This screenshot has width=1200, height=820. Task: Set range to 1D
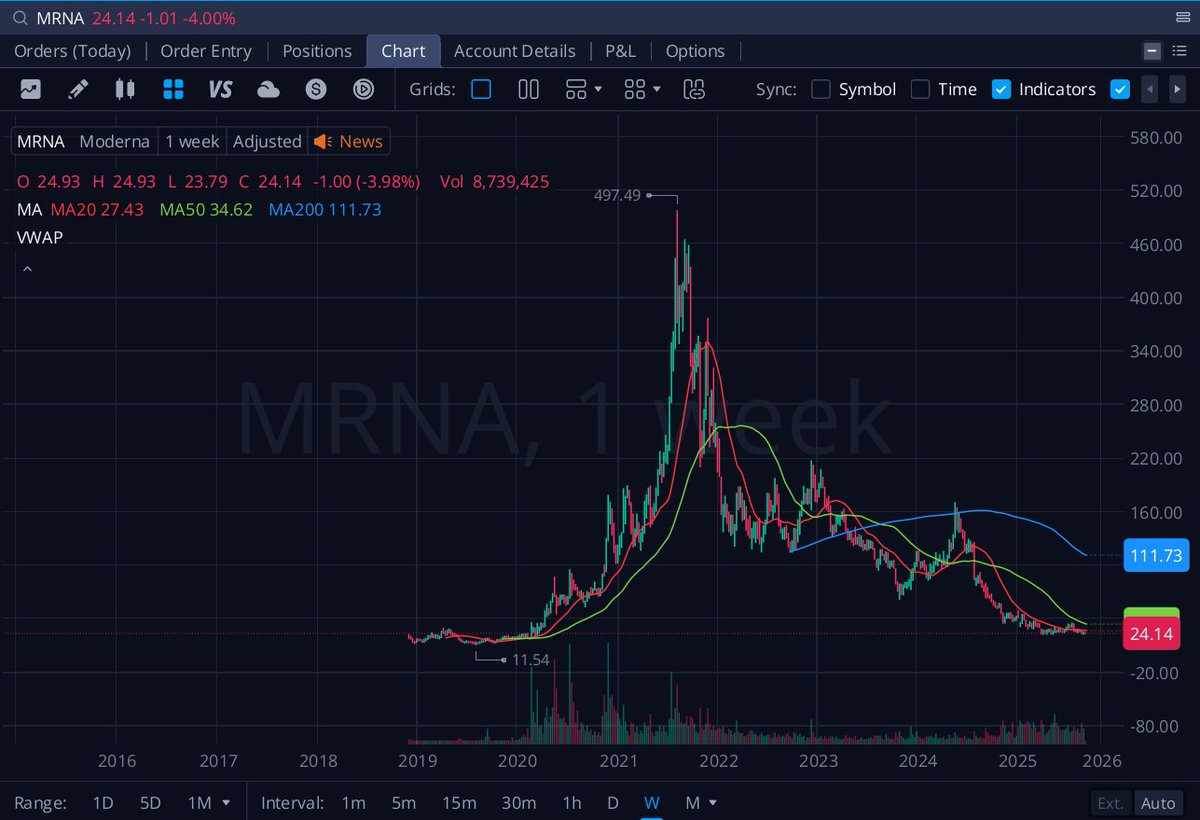point(102,802)
